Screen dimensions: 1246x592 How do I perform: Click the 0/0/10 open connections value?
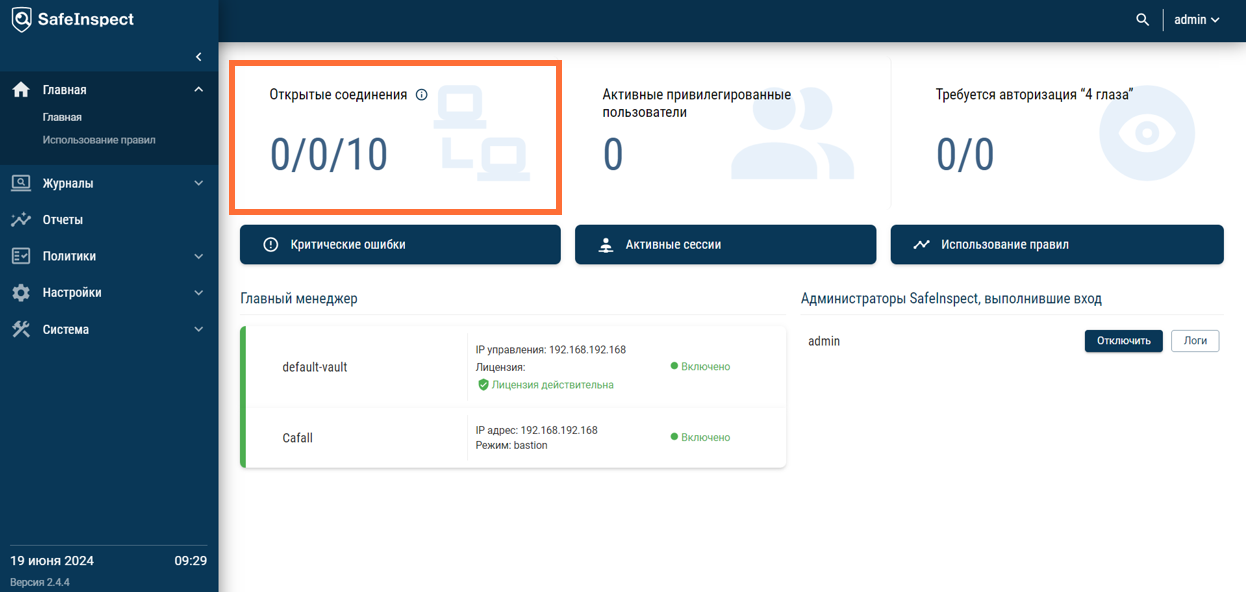pyautogui.click(x=329, y=155)
